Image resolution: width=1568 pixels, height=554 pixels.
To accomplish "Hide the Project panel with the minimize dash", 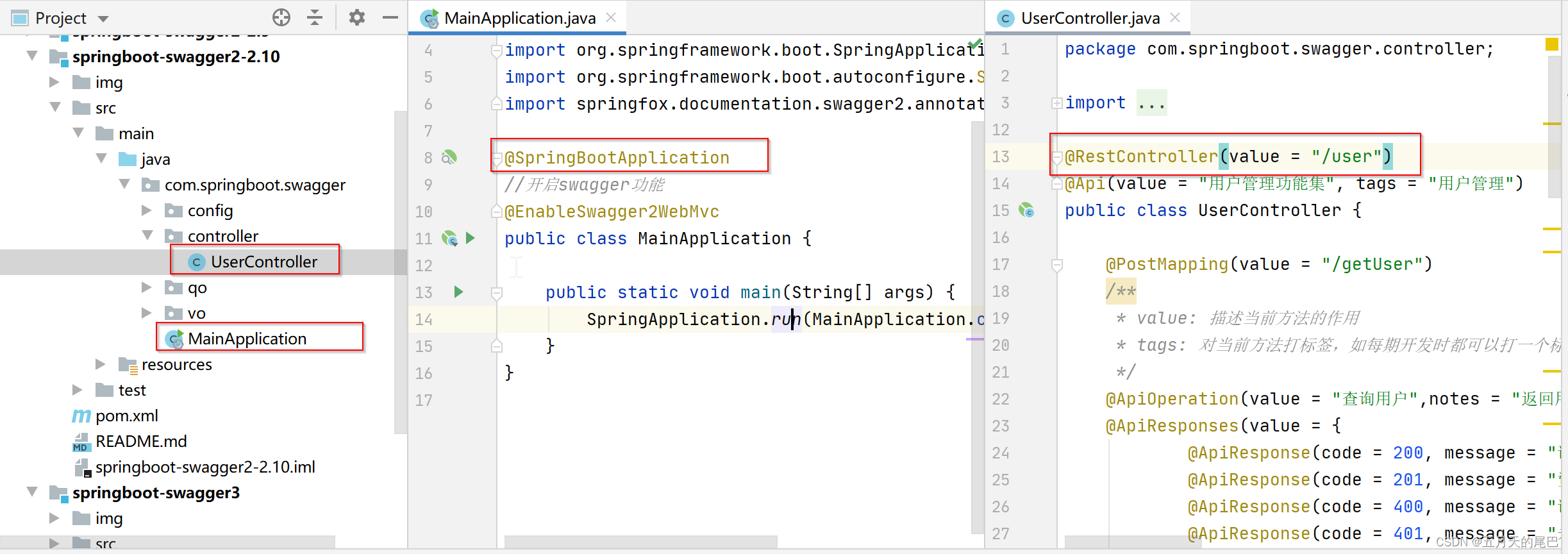I will pos(390,17).
